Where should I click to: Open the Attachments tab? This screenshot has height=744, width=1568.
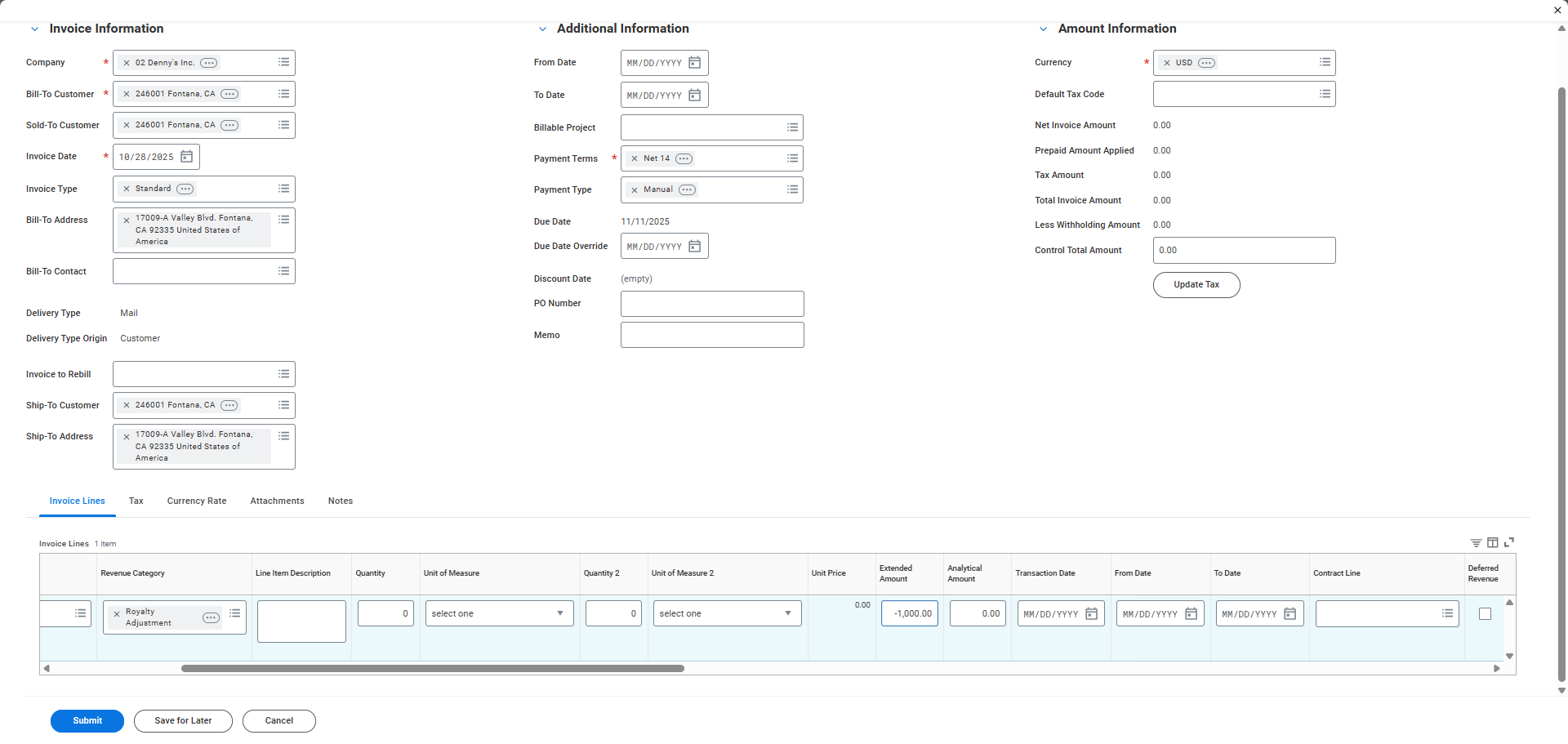(x=277, y=501)
